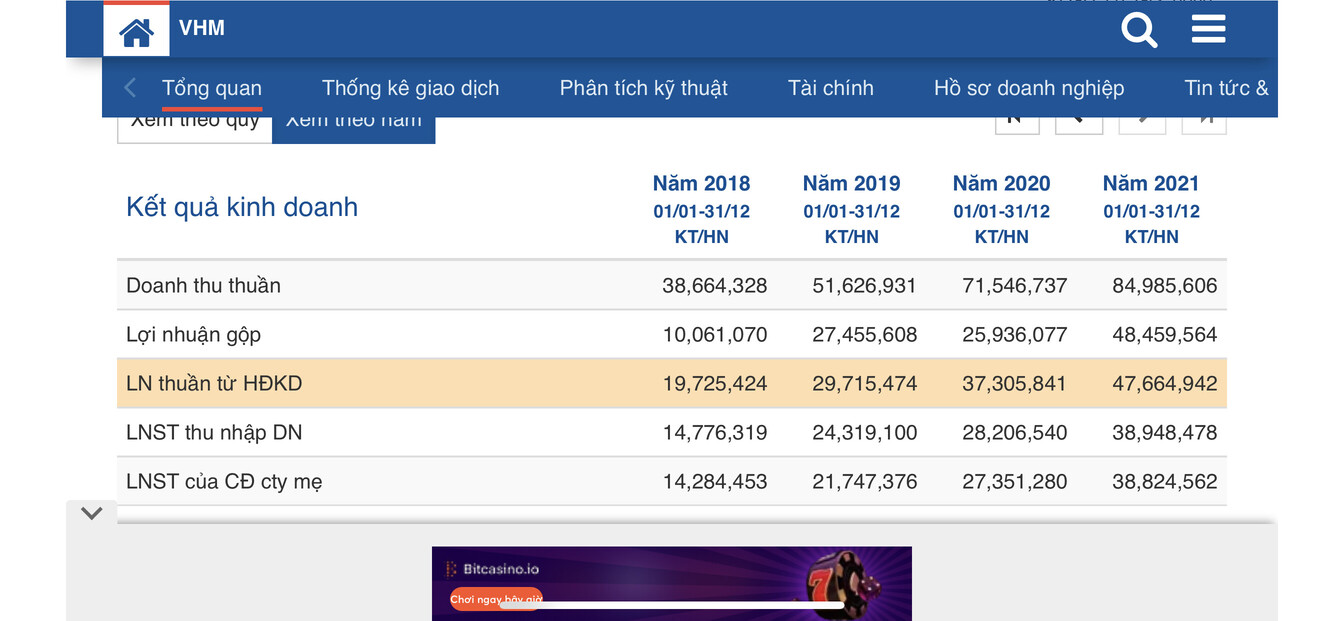
Task: Click the Bitcasino.io ad banner logo
Action: coord(492,569)
